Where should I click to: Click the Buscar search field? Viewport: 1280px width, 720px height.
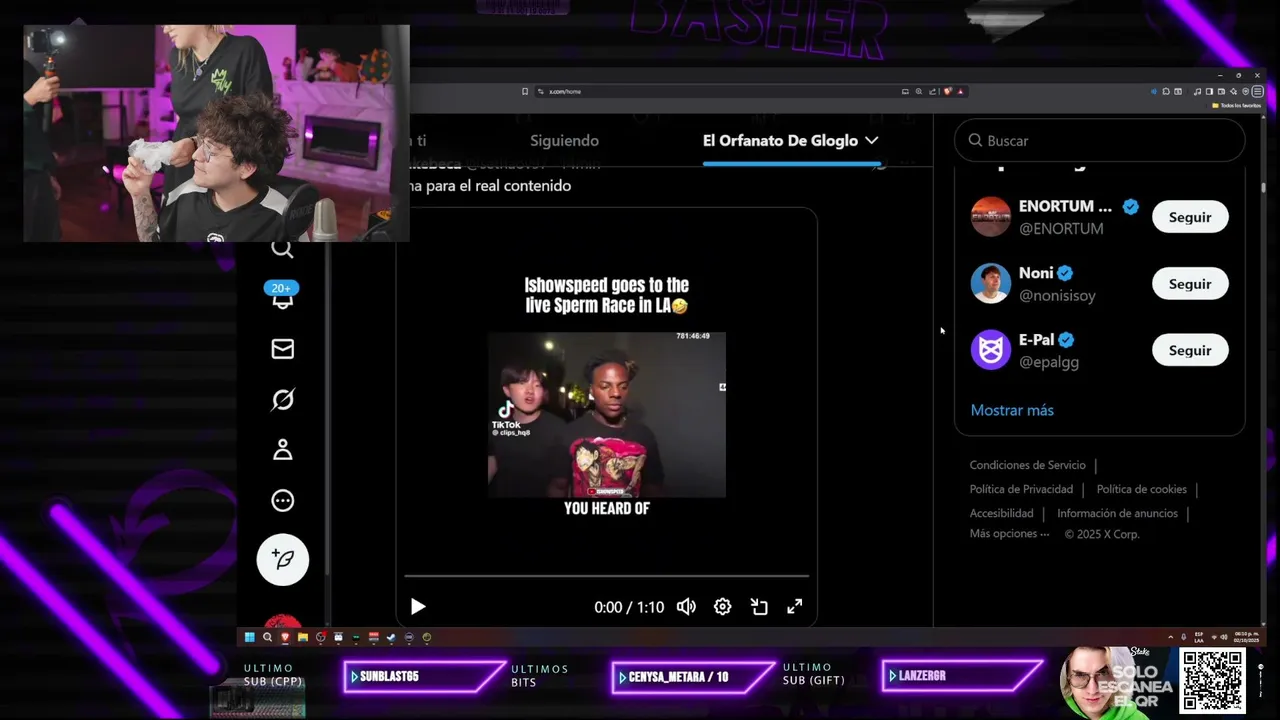1100,141
